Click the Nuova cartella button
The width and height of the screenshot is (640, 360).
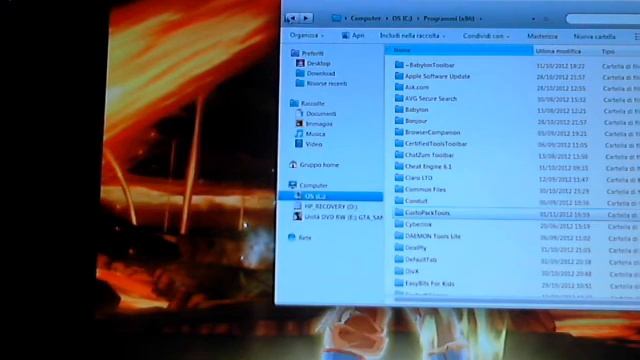(x=594, y=37)
